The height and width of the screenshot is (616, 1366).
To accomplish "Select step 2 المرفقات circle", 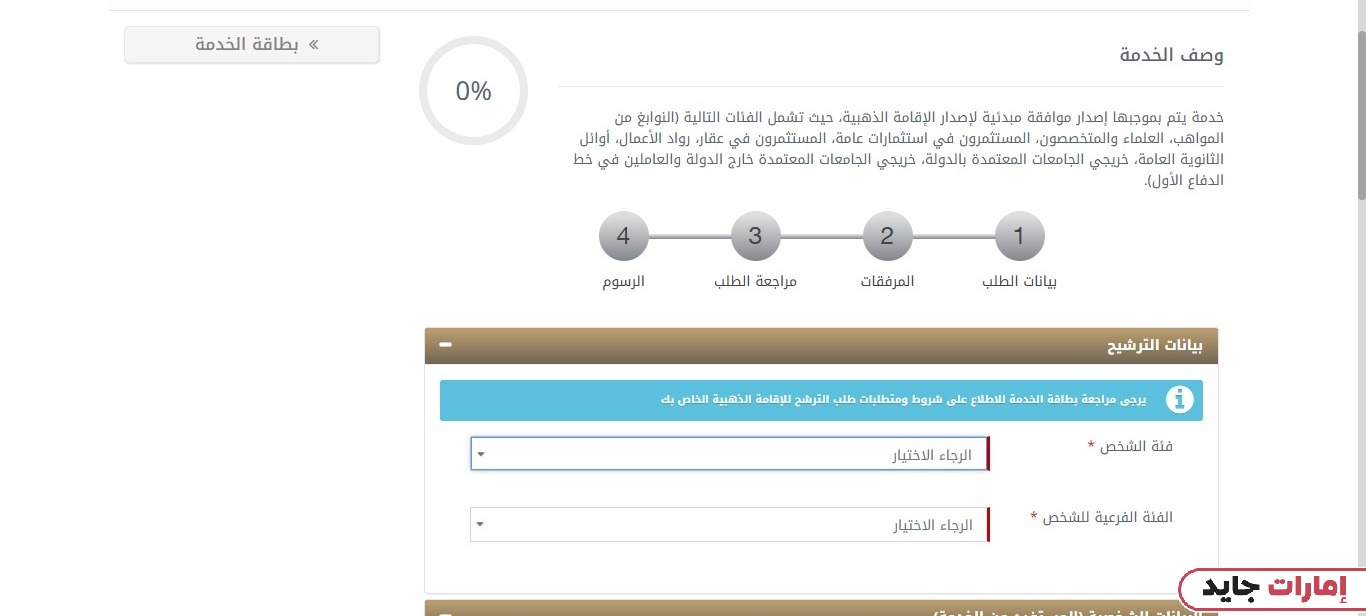I will click(x=887, y=236).
